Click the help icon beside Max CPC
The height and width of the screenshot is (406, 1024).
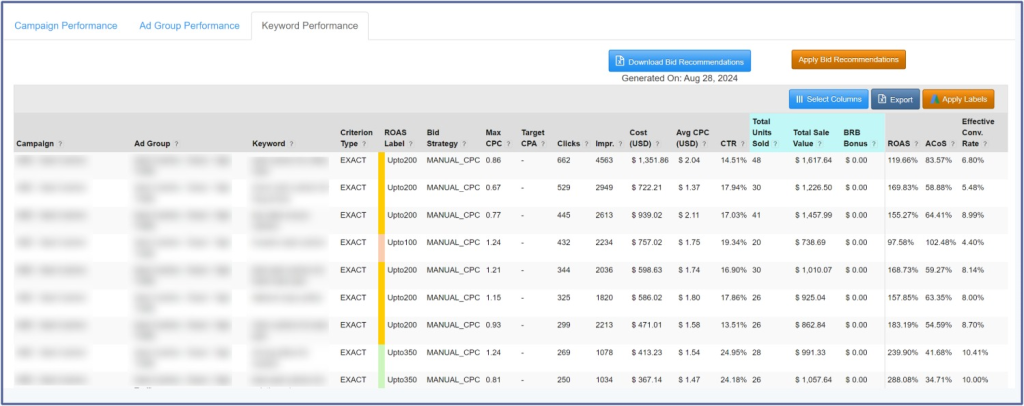pyautogui.click(x=508, y=144)
